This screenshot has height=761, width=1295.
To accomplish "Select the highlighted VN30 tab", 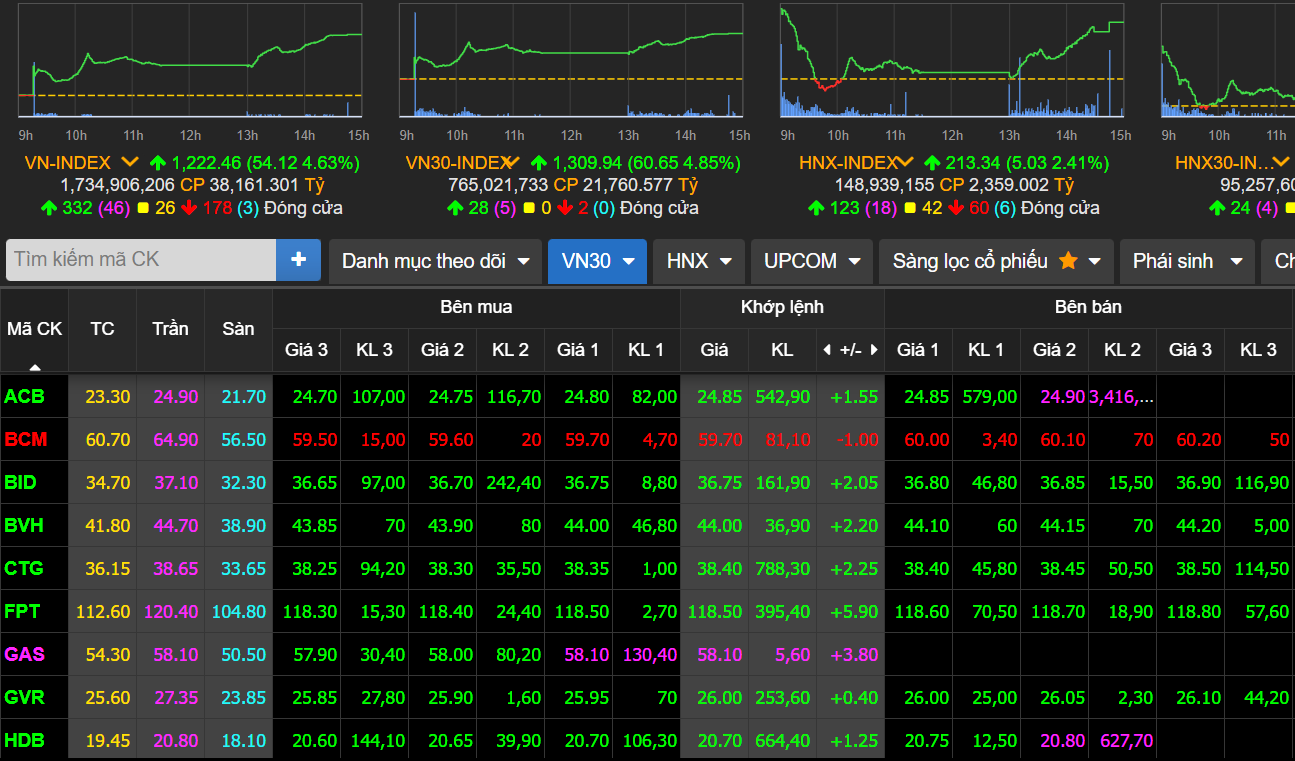I will [597, 261].
